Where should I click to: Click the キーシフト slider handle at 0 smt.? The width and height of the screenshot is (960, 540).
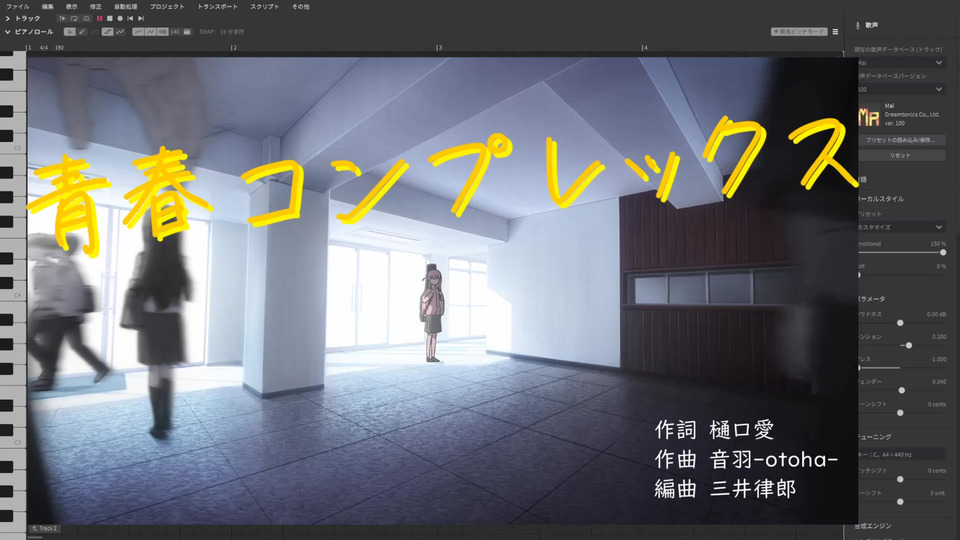tap(900, 501)
